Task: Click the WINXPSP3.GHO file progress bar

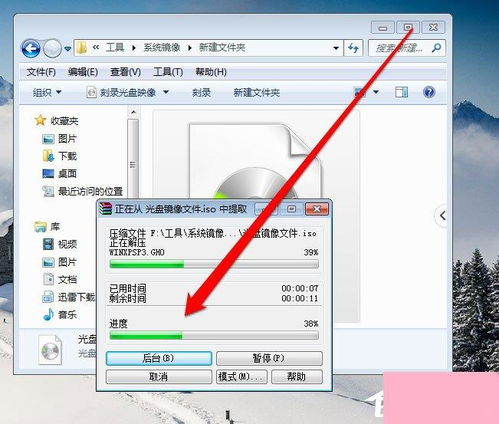Action: click(x=214, y=265)
